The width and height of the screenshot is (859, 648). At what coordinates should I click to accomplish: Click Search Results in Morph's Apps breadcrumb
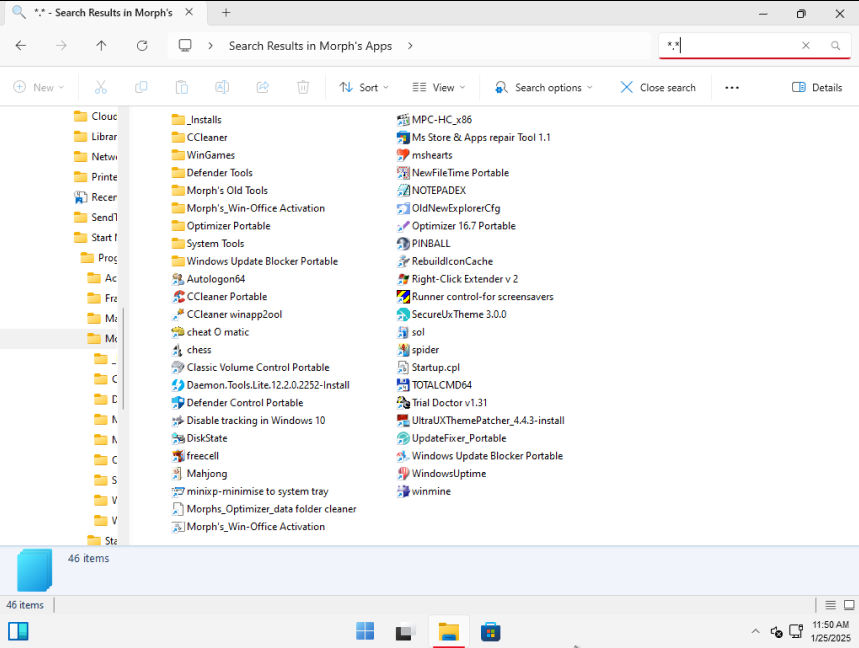[310, 46]
